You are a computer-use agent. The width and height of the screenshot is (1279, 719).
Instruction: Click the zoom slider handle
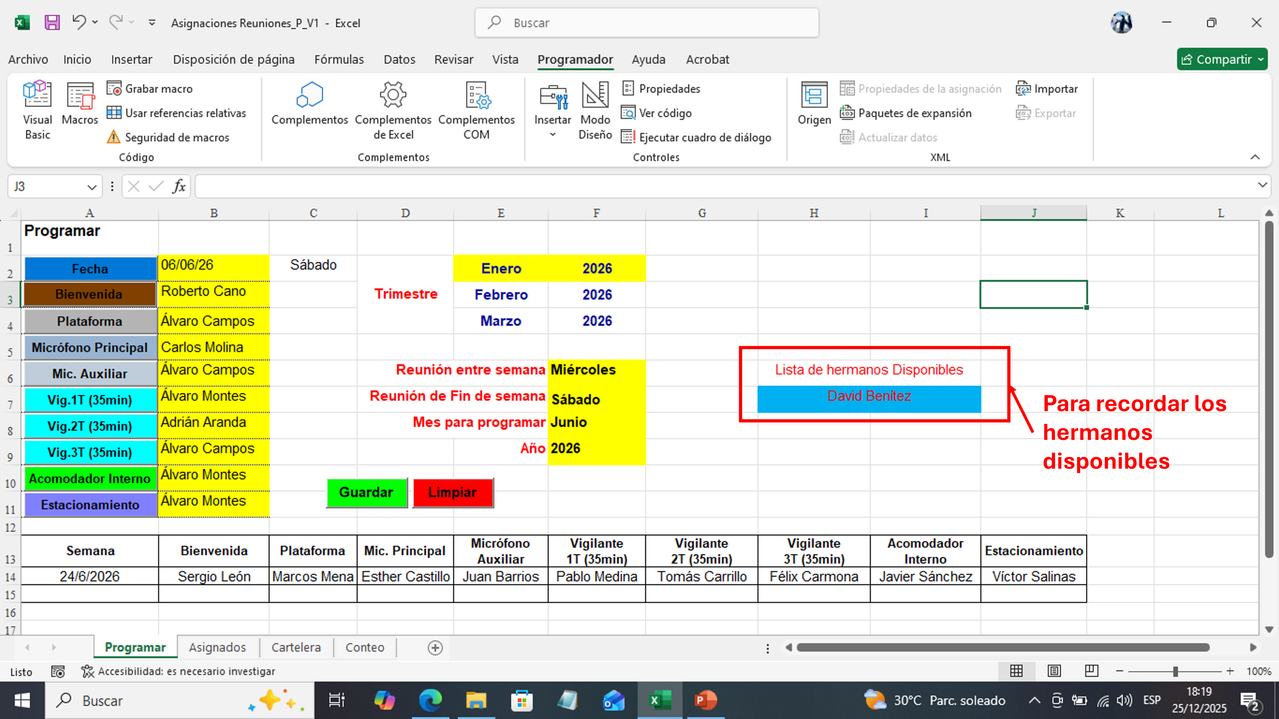click(x=1175, y=672)
